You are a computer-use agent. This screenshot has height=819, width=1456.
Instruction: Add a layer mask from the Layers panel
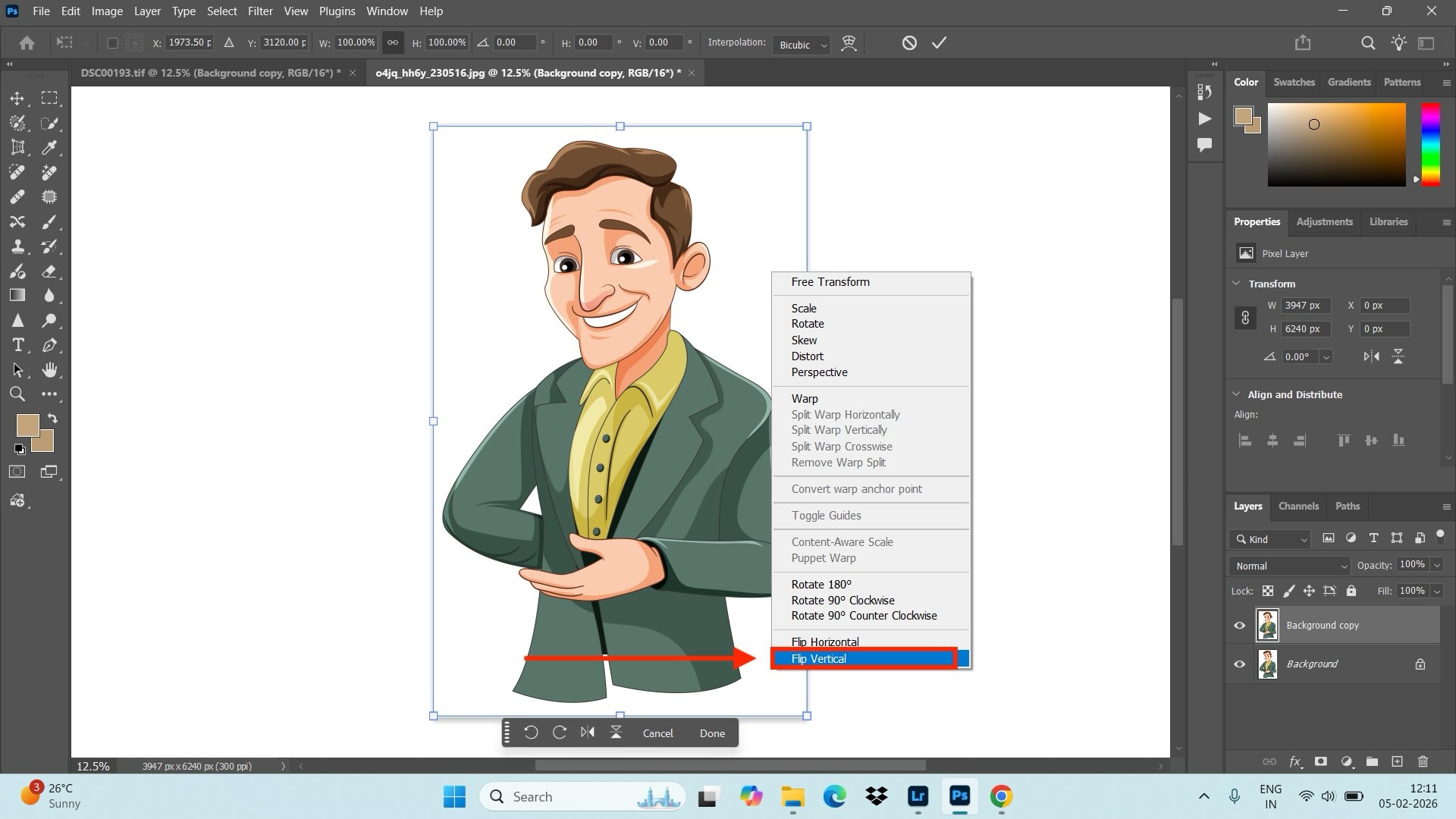click(1321, 762)
